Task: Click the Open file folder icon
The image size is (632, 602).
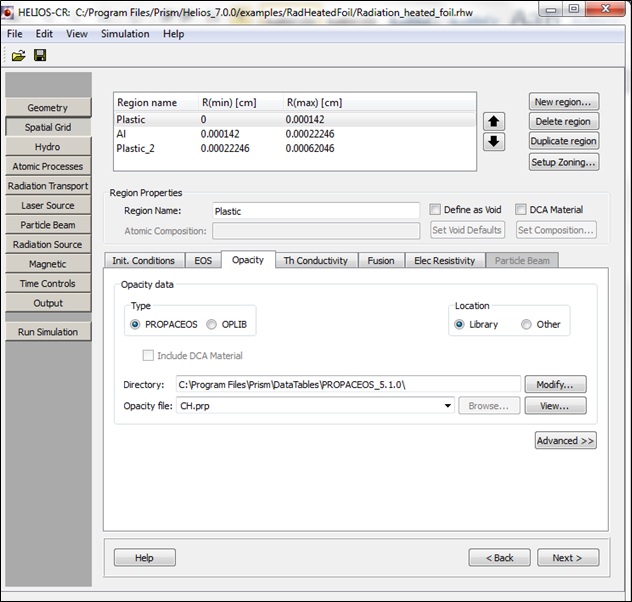Action: [19, 55]
